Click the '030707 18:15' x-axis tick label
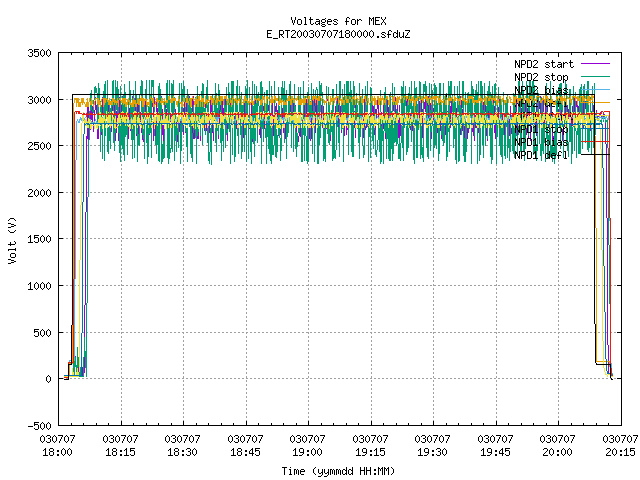 point(120,446)
